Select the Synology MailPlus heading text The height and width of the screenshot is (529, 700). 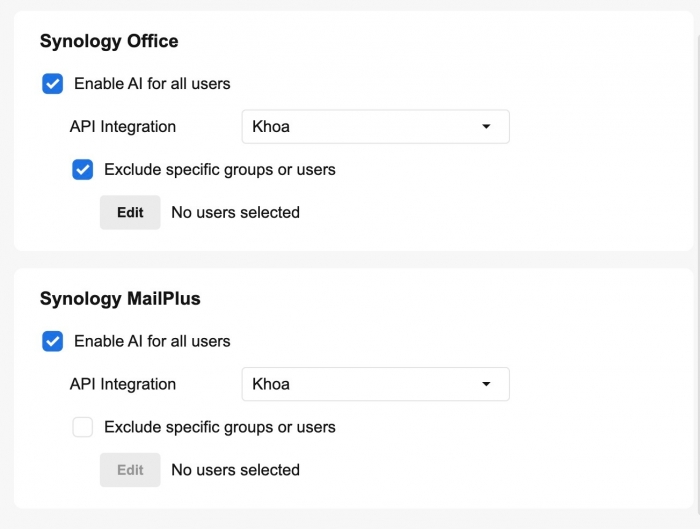point(120,299)
